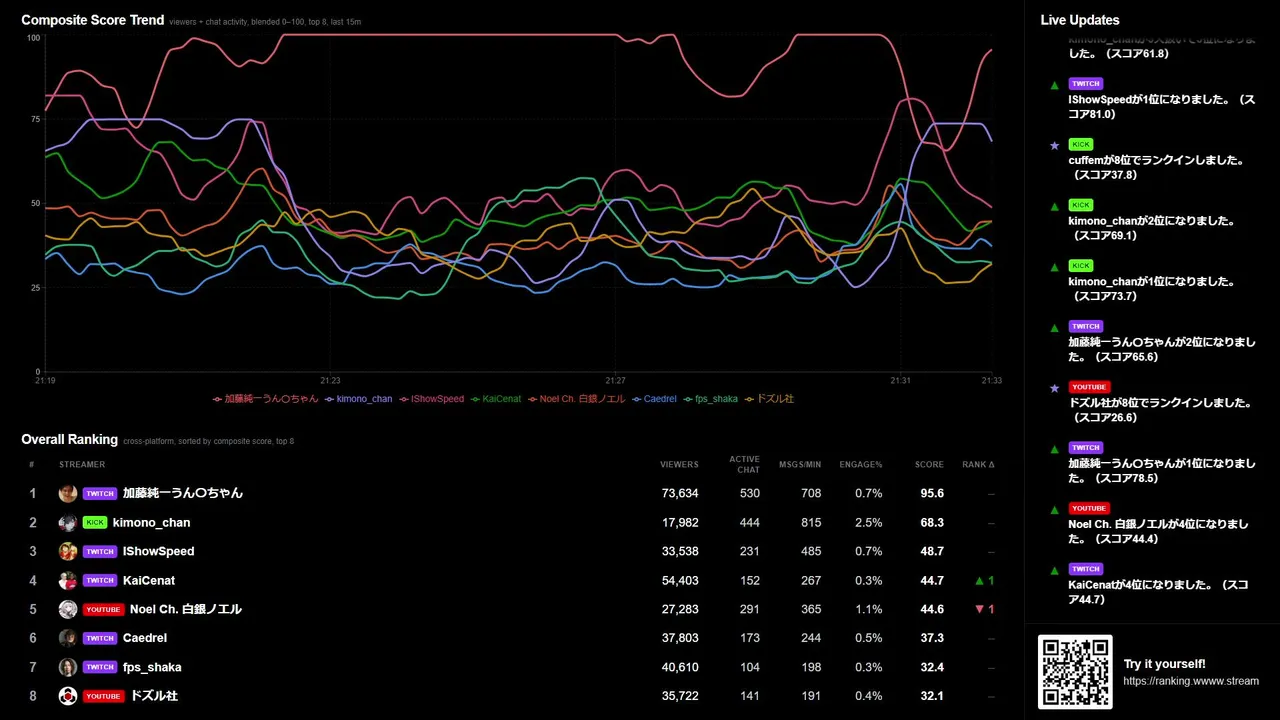Screen dimensions: 1280x720
Task: Click the live update "KaiCenatが4位になりました"
Action: pos(1158,592)
